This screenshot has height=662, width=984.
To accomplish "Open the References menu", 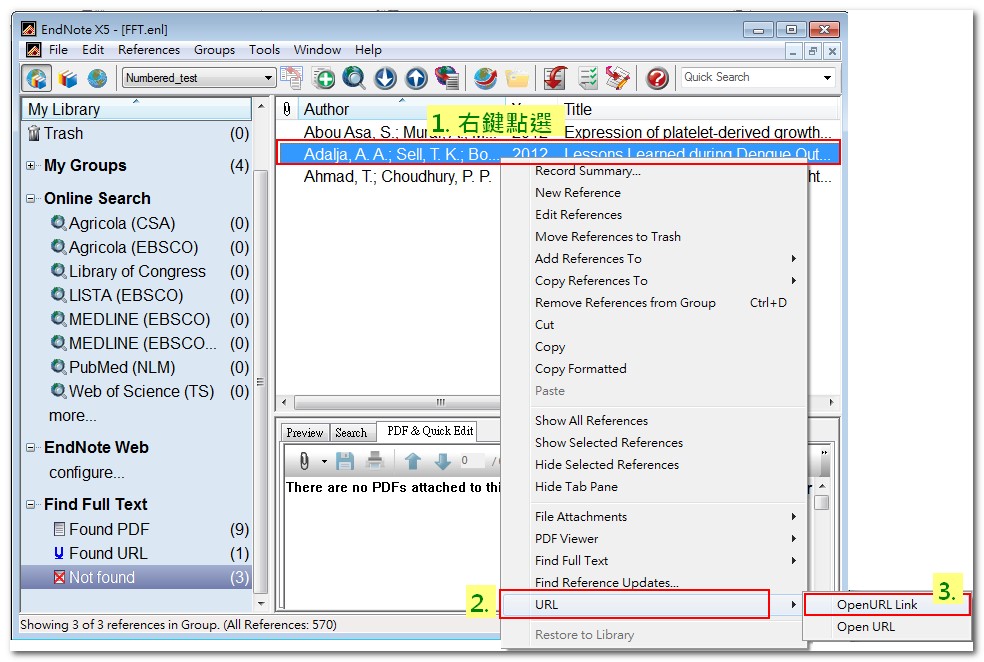I will pyautogui.click(x=149, y=50).
